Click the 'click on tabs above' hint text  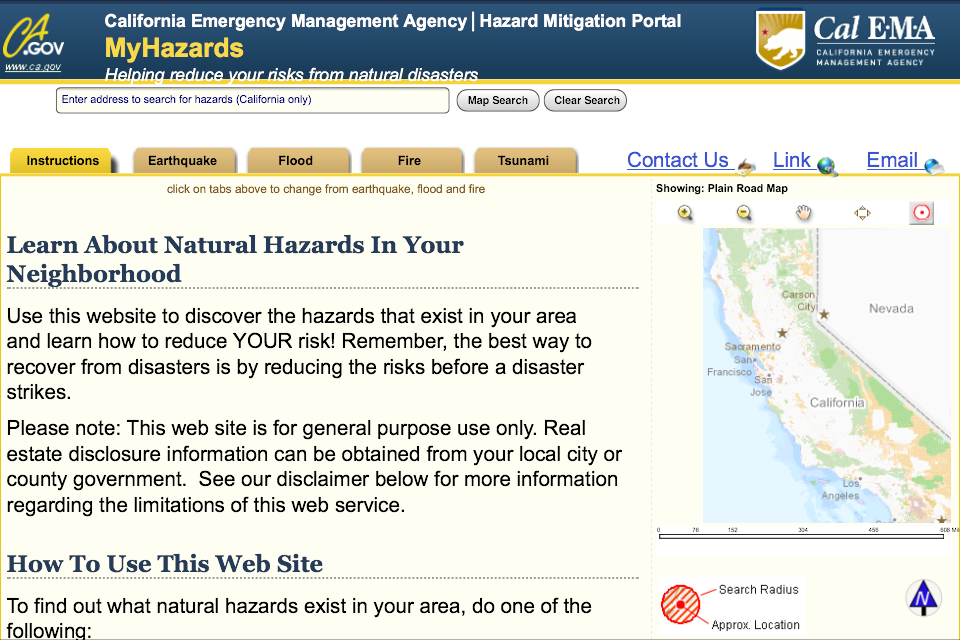click(x=326, y=189)
